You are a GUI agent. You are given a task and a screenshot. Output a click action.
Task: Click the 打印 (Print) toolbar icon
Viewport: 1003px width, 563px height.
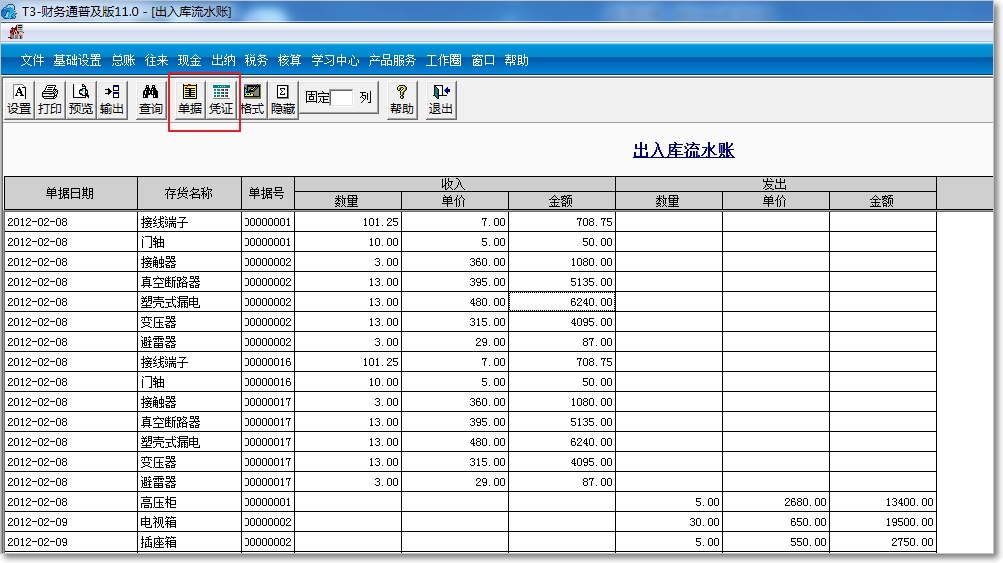[50, 99]
